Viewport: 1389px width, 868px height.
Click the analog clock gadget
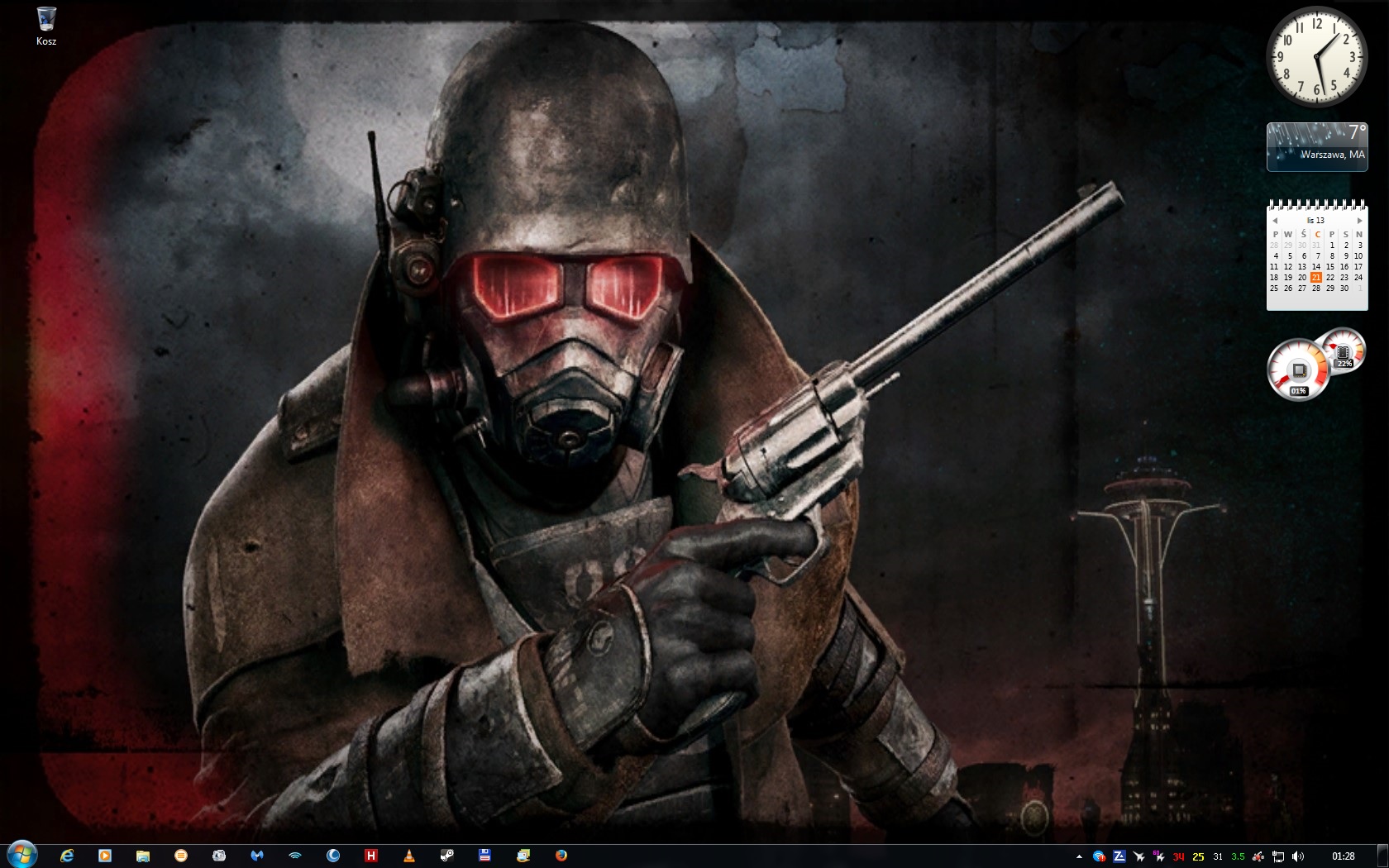pyautogui.click(x=1317, y=55)
